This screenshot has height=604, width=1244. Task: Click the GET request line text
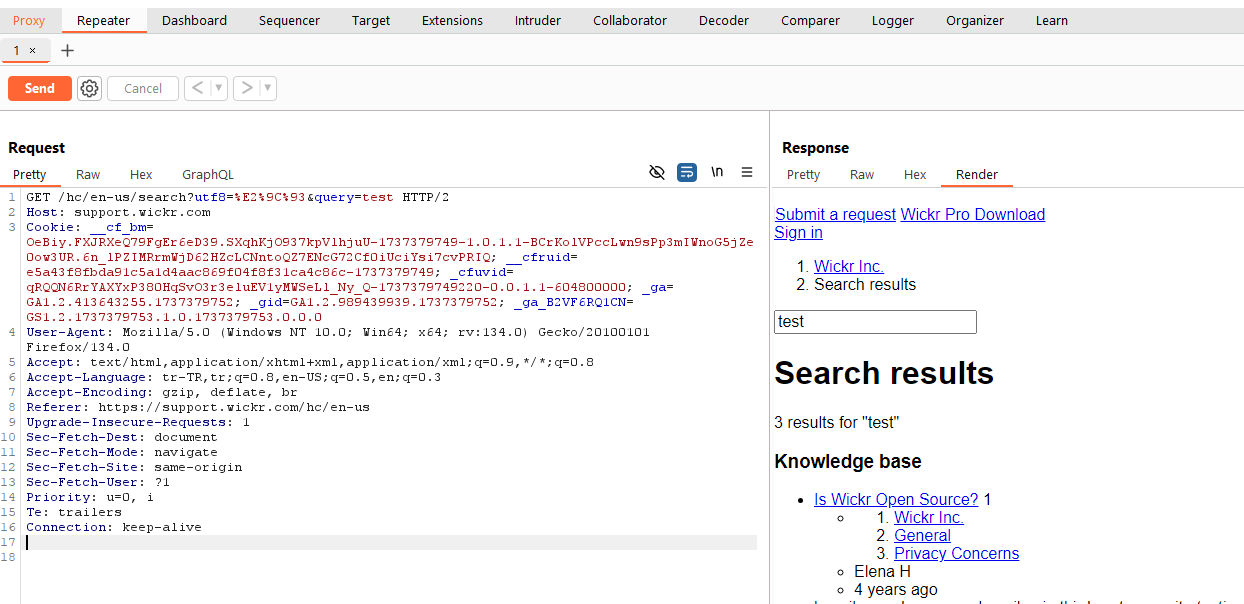pyautogui.click(x=238, y=197)
